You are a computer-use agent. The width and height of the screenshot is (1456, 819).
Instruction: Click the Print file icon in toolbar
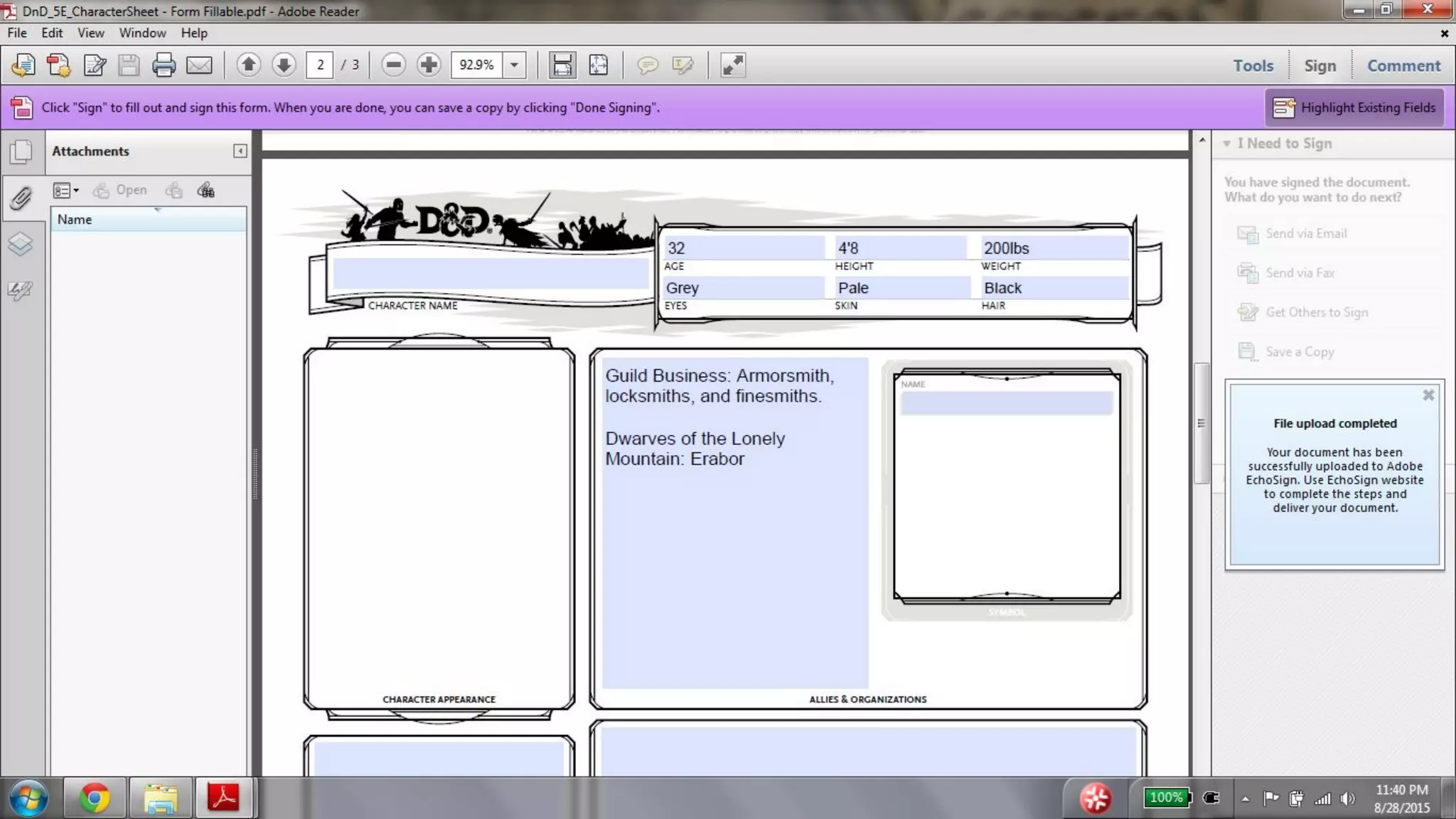click(x=164, y=65)
